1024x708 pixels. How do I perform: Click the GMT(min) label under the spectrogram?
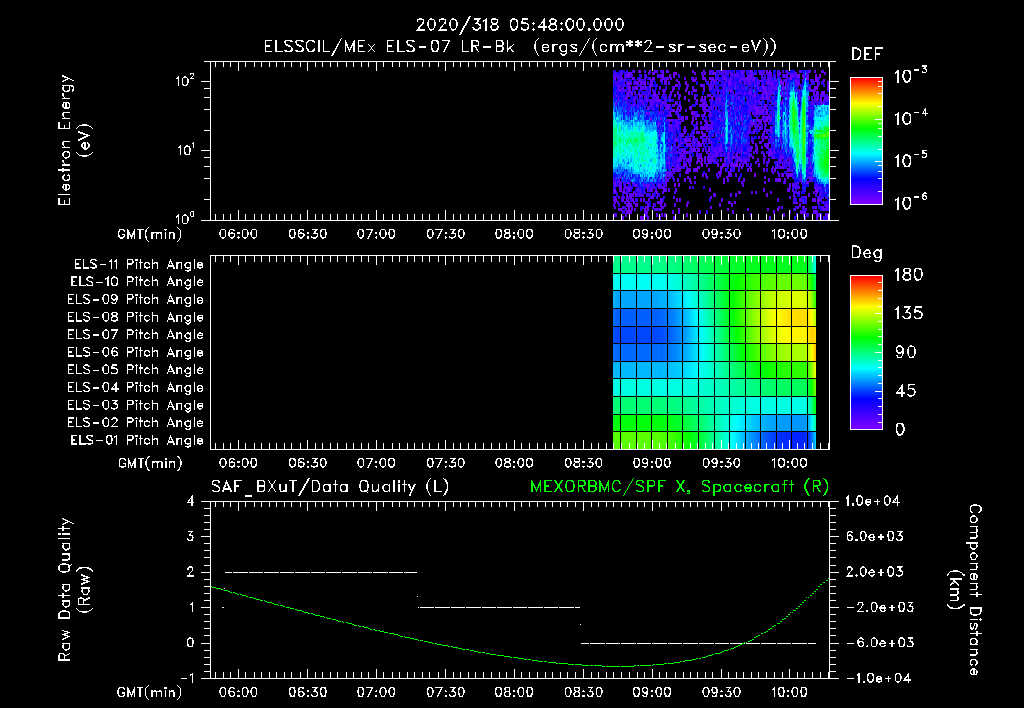pyautogui.click(x=150, y=234)
